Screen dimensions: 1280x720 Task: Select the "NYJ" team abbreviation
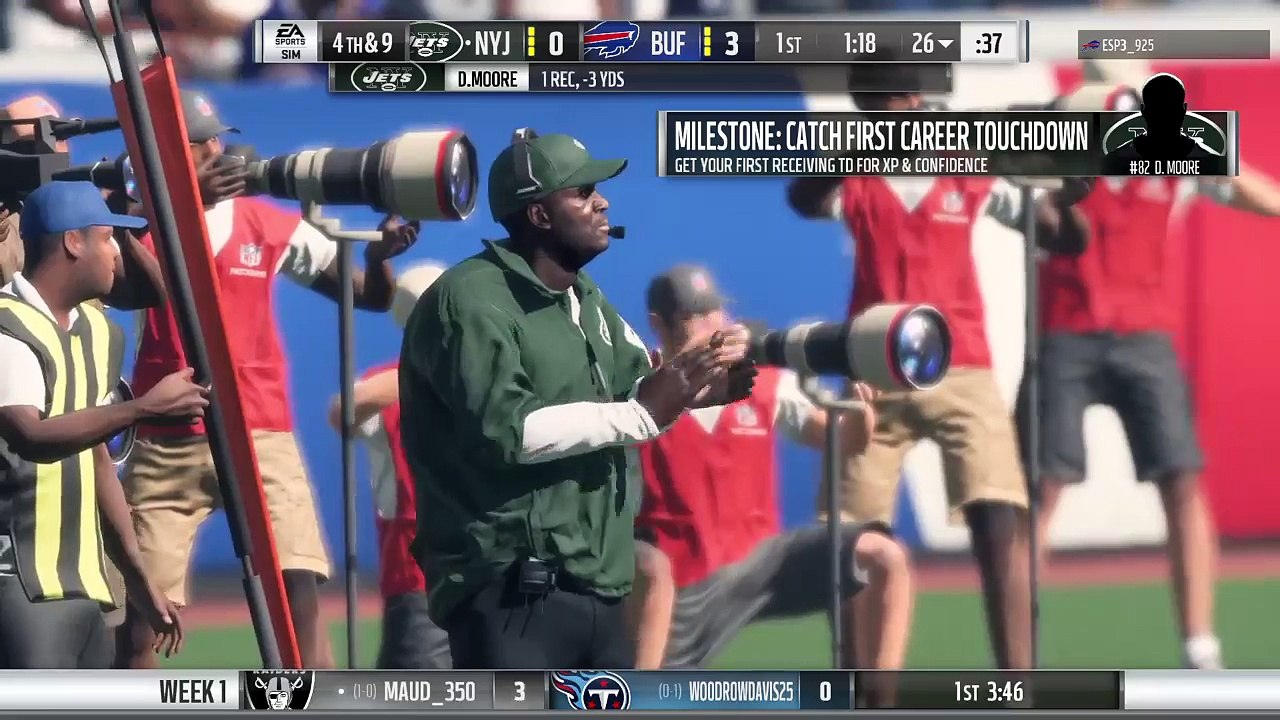tap(492, 44)
